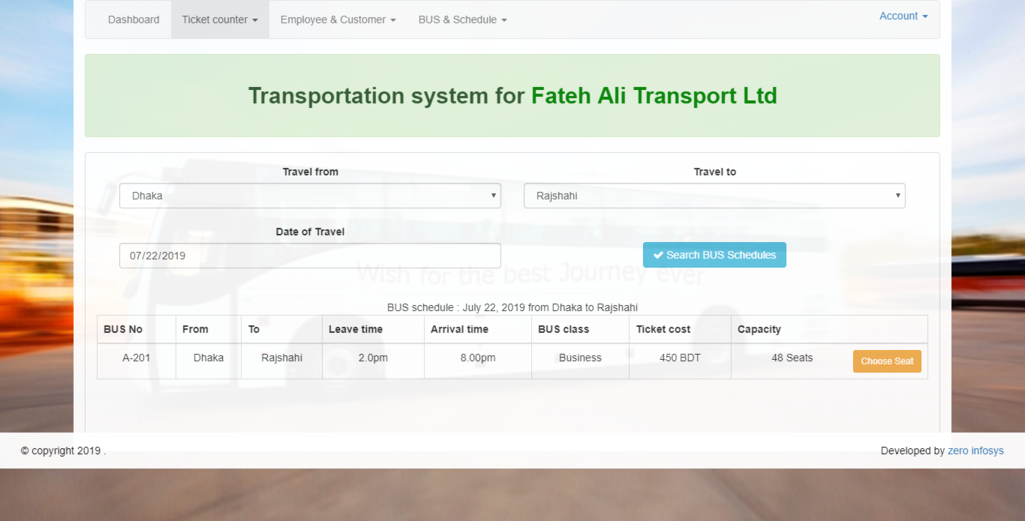The image size is (1025, 521).
Task: Open the Employee & Customer dropdown menu
Action: tap(337, 20)
